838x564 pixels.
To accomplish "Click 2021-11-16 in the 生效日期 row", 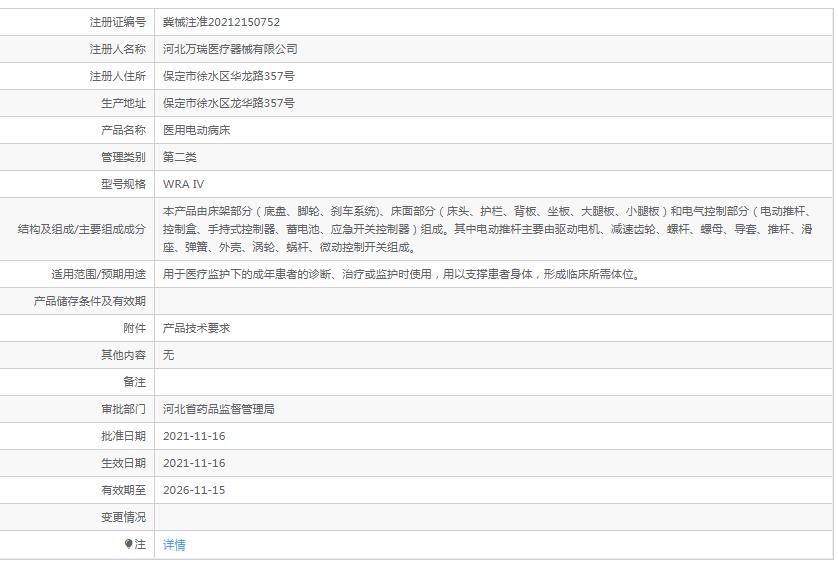I will click(x=194, y=463).
